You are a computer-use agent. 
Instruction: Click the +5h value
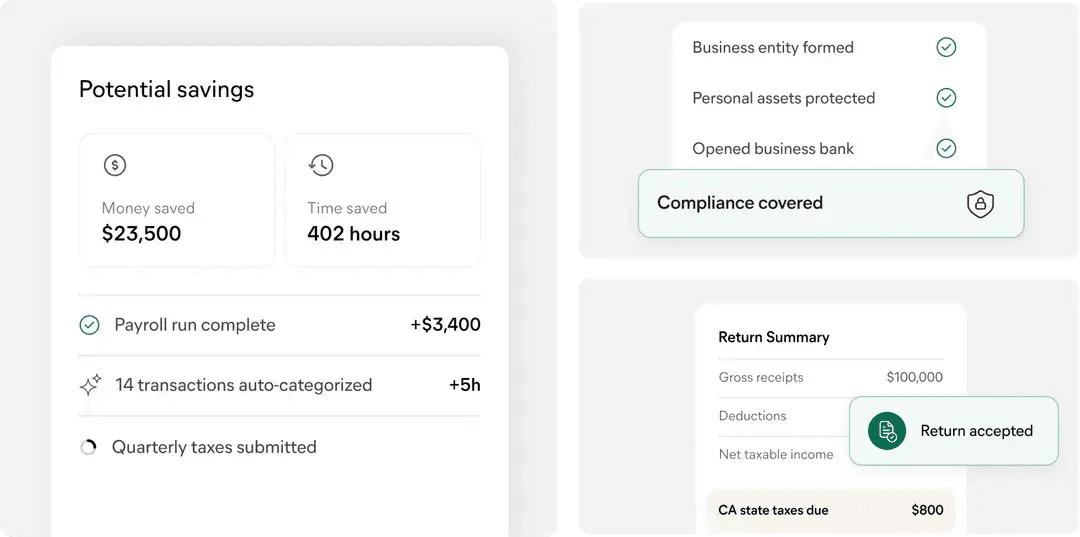(x=465, y=385)
